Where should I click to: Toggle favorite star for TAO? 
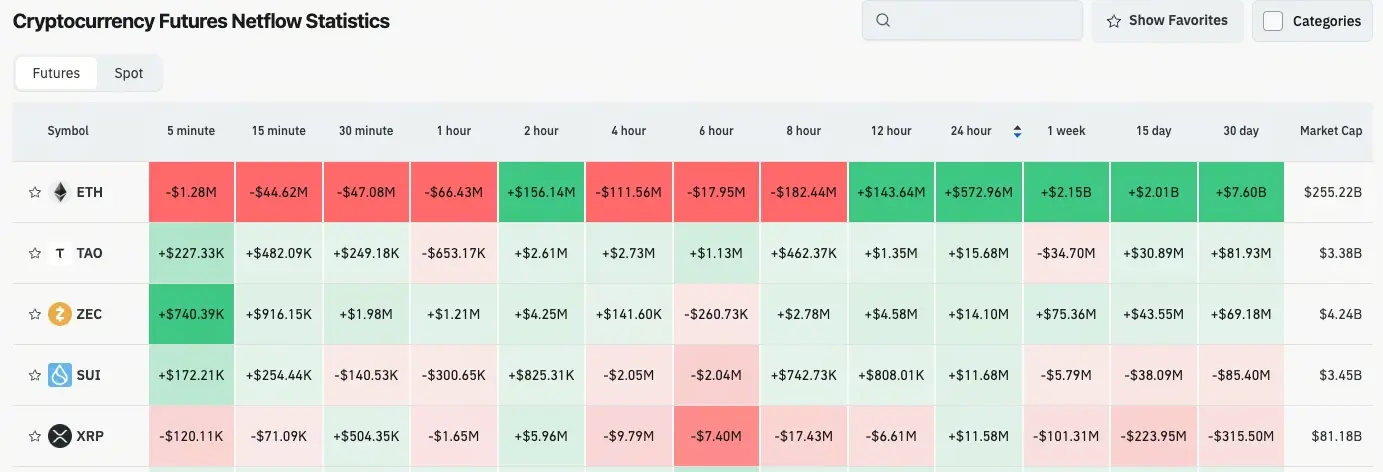click(x=35, y=253)
